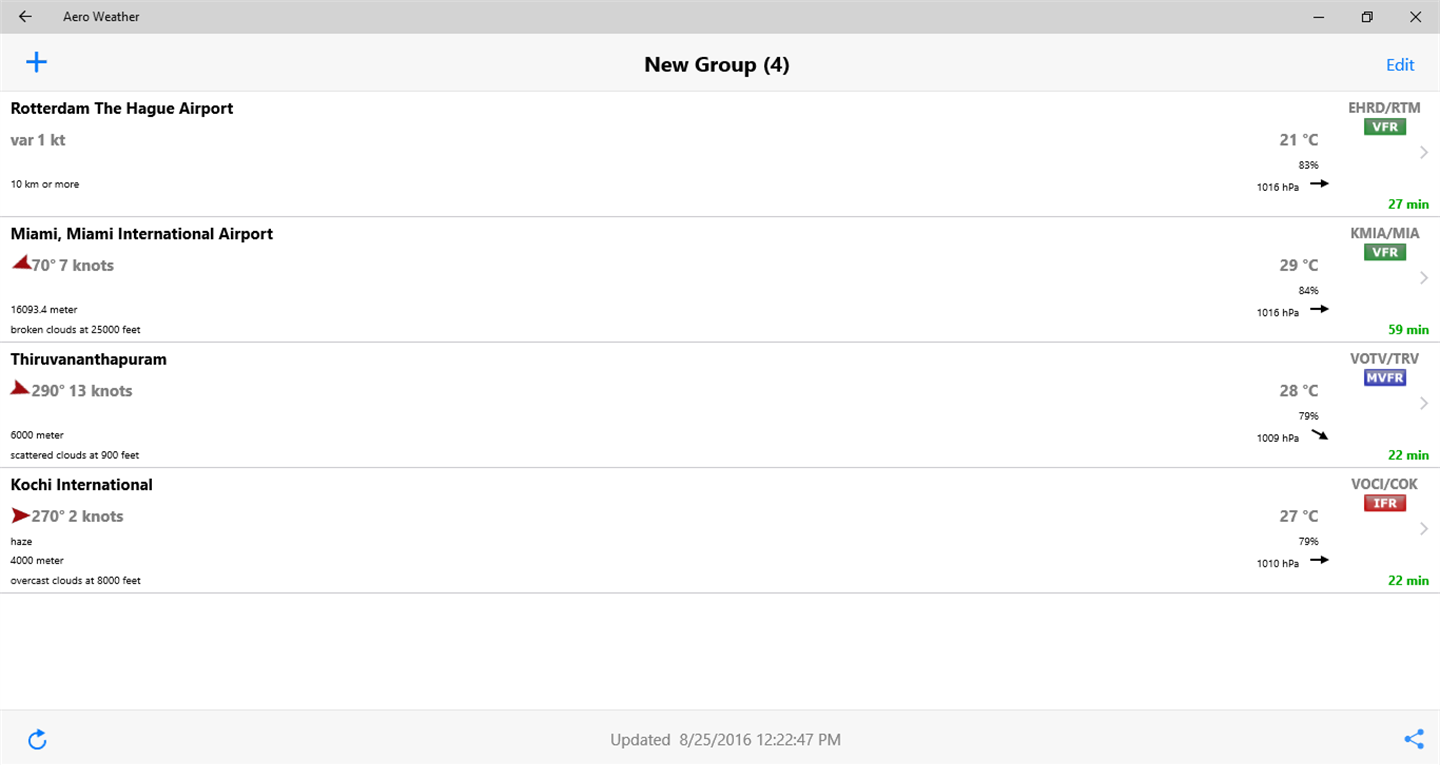Click the Edit link

[x=1400, y=65]
